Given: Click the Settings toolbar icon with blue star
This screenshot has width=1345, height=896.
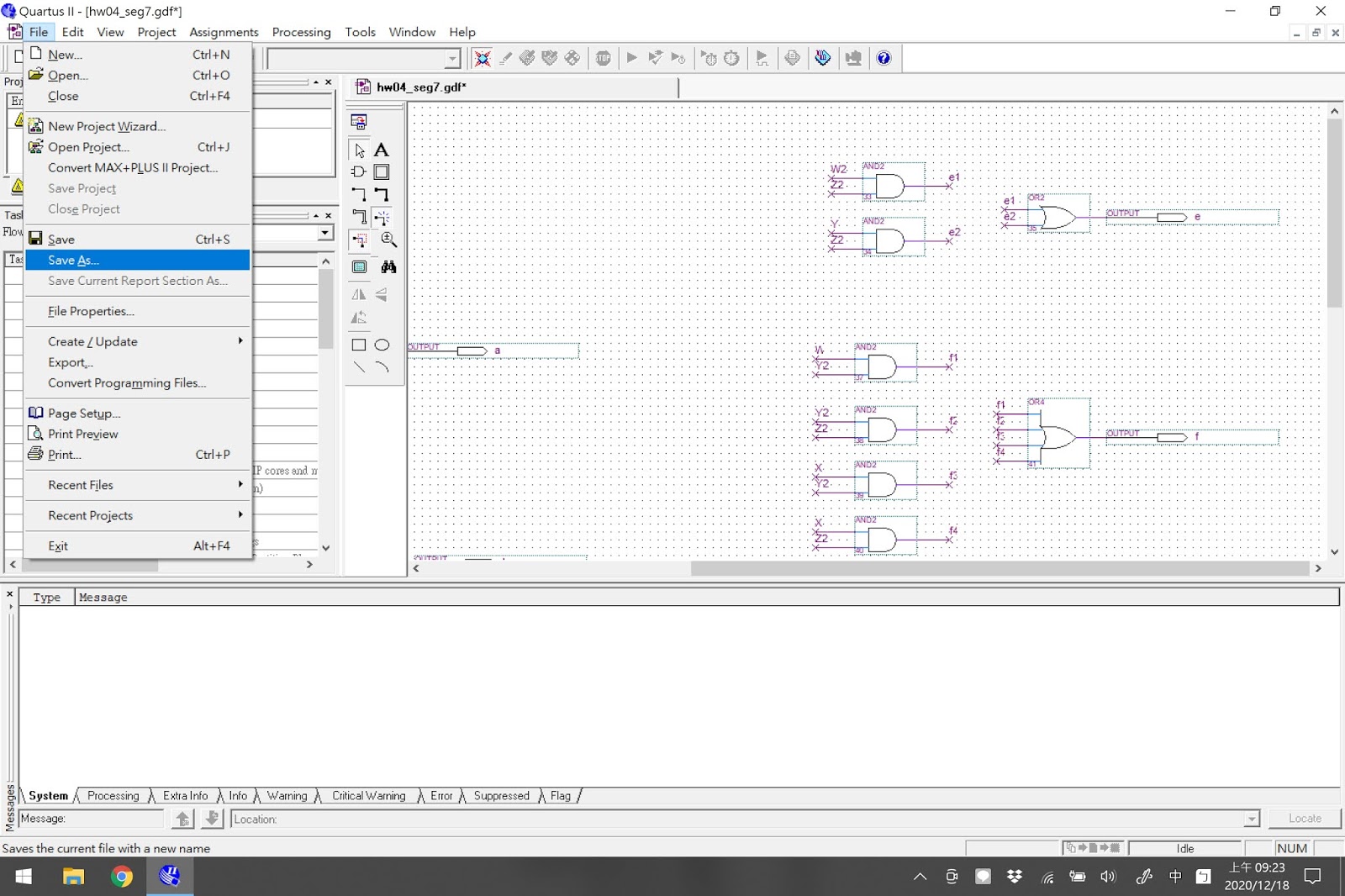Looking at the screenshot, I should click(482, 58).
